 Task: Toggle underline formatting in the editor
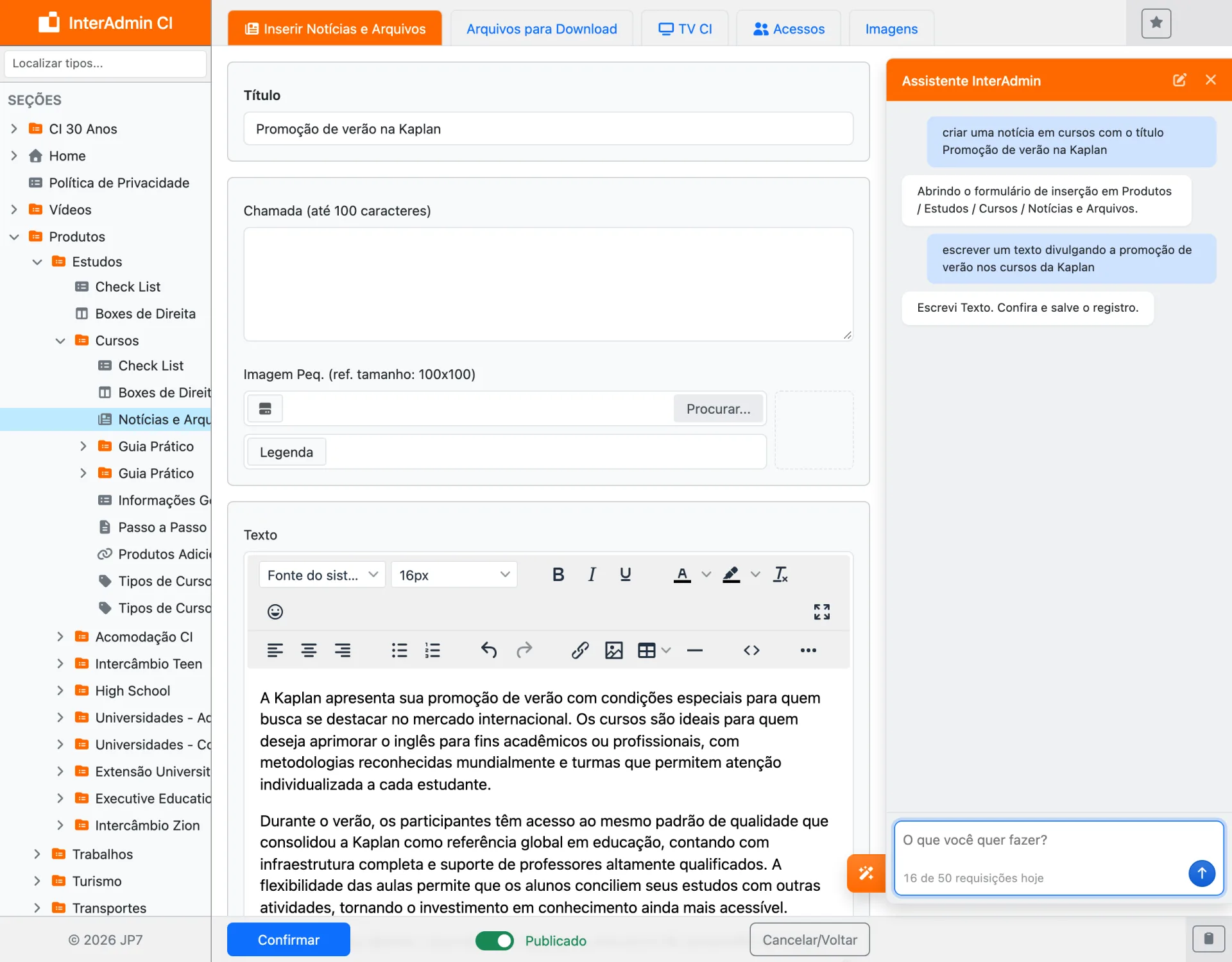(626, 575)
